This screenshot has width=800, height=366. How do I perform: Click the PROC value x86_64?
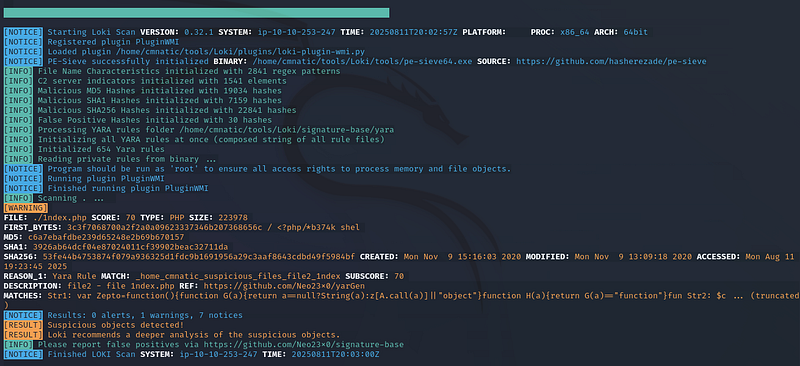click(x=574, y=32)
